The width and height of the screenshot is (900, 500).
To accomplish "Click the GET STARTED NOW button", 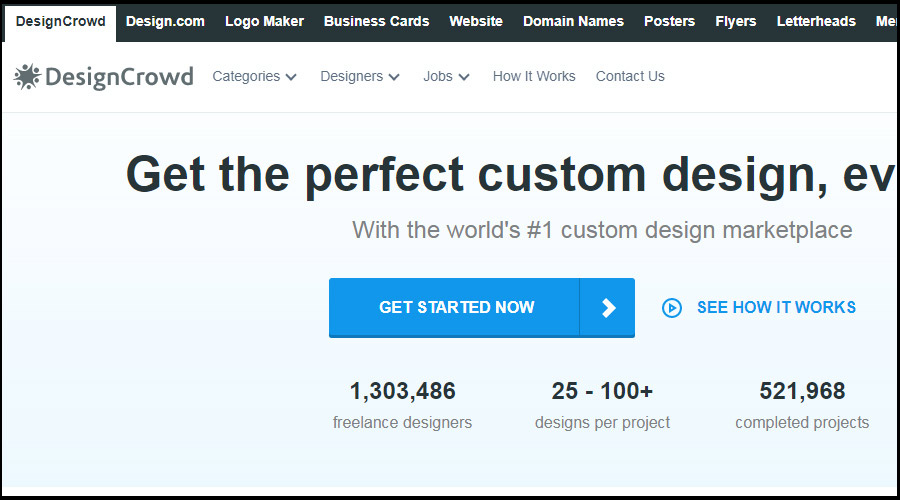I will click(x=482, y=308).
